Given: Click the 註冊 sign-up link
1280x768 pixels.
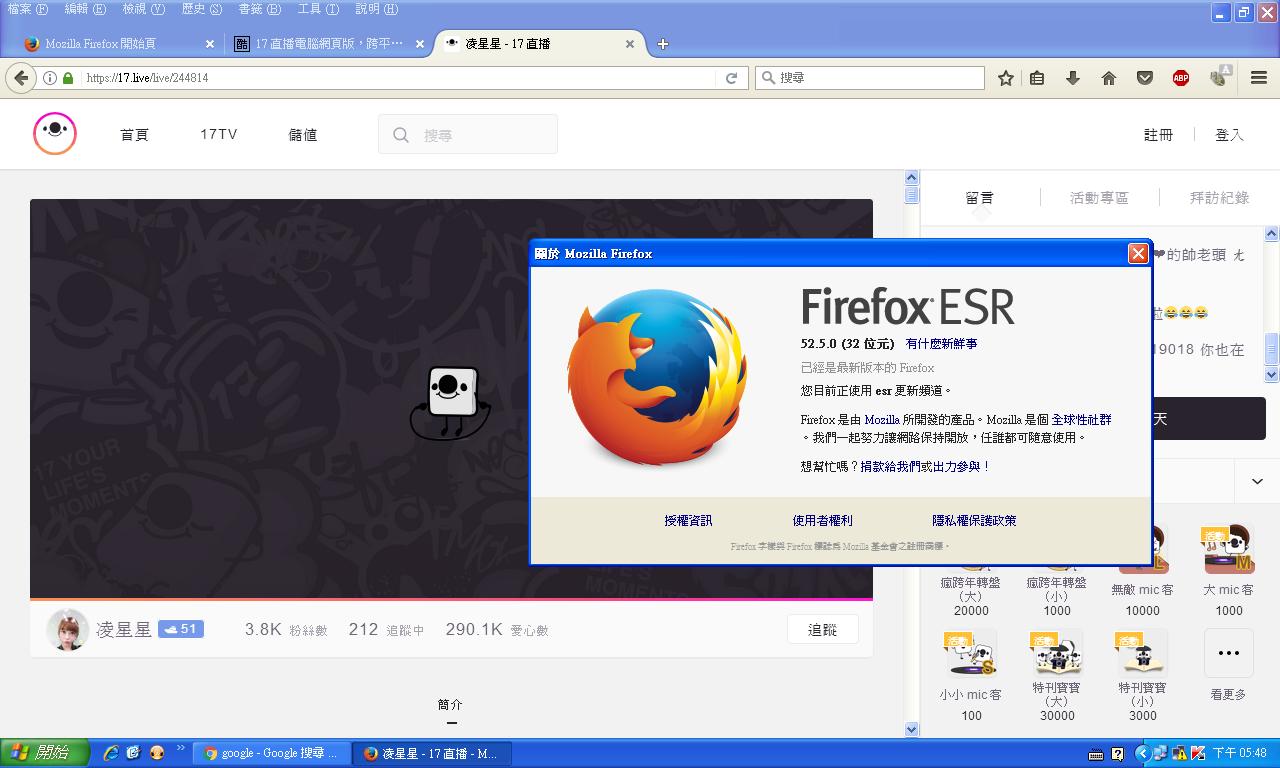Looking at the screenshot, I should (x=1158, y=134).
